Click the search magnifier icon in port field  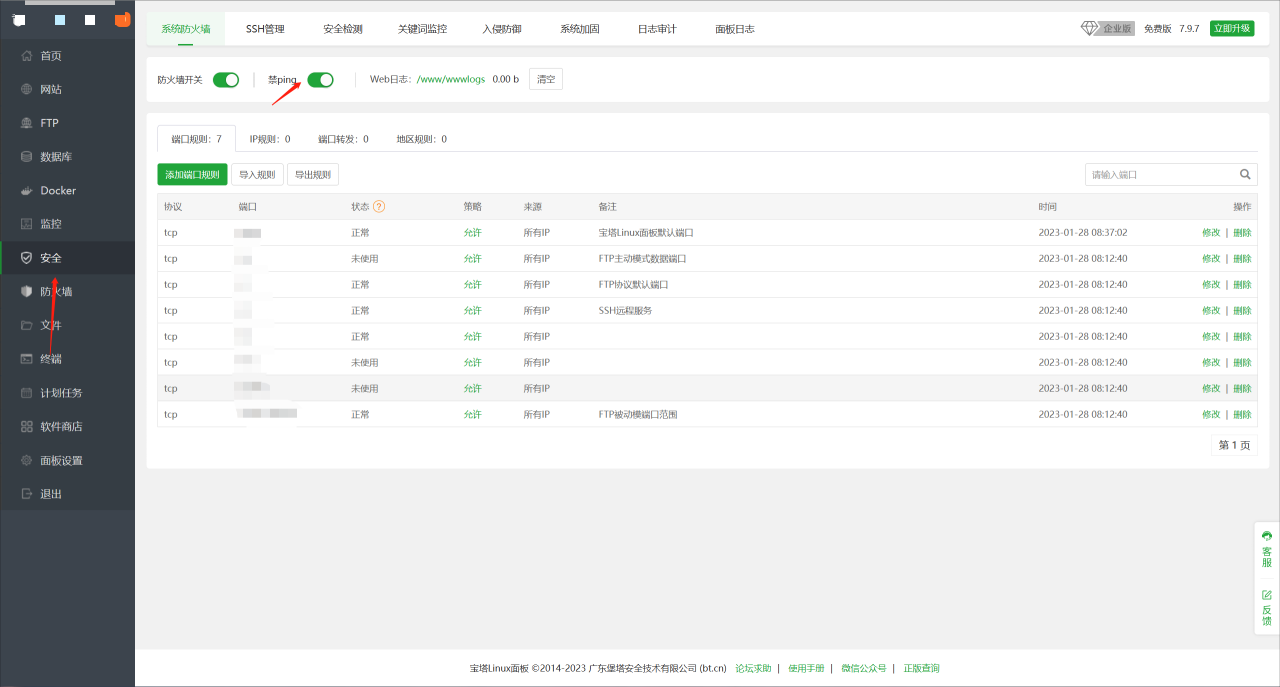point(1245,174)
